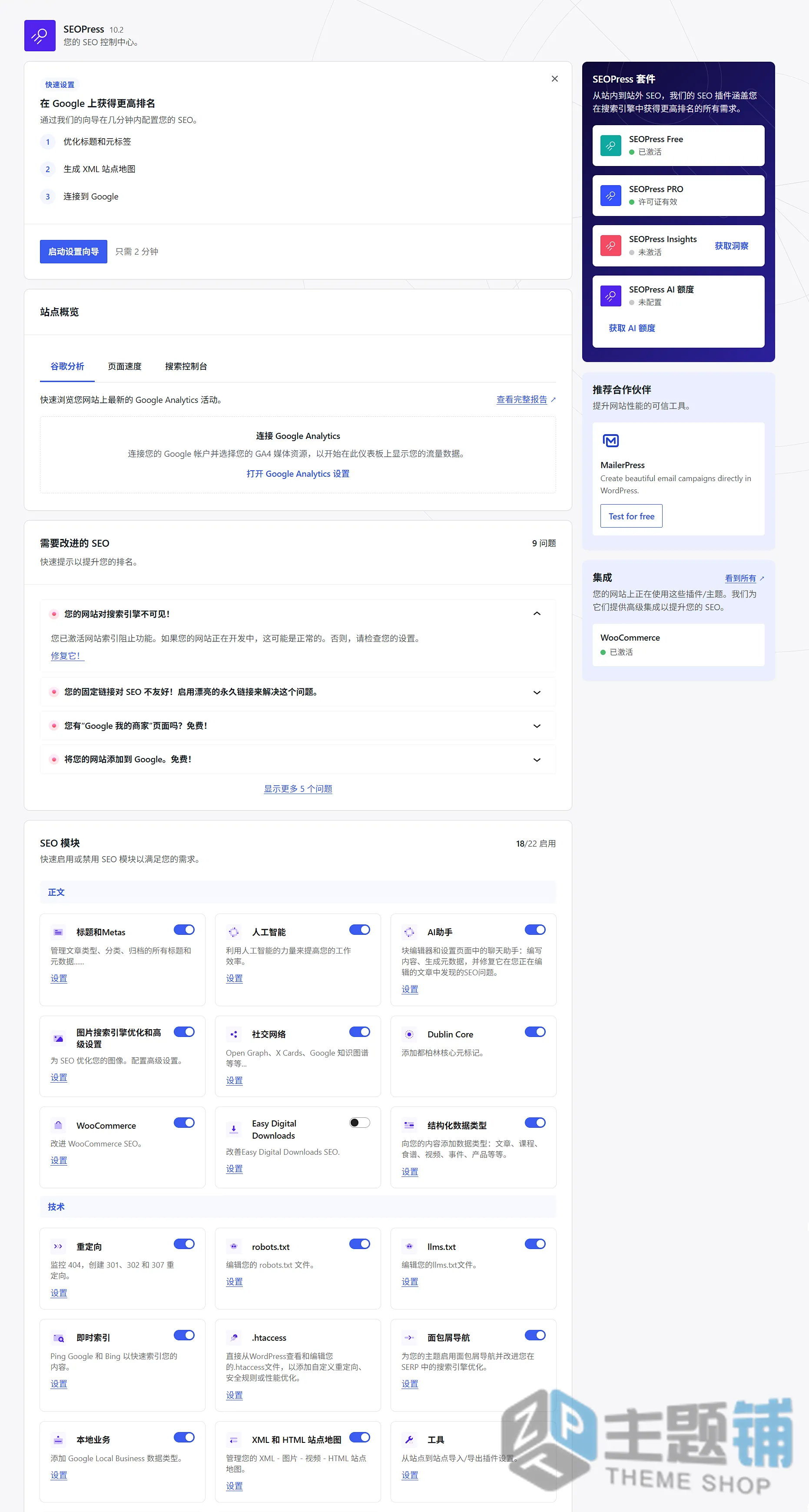Disable the 标题和Metas module toggle
809x1512 pixels.
tap(184, 930)
